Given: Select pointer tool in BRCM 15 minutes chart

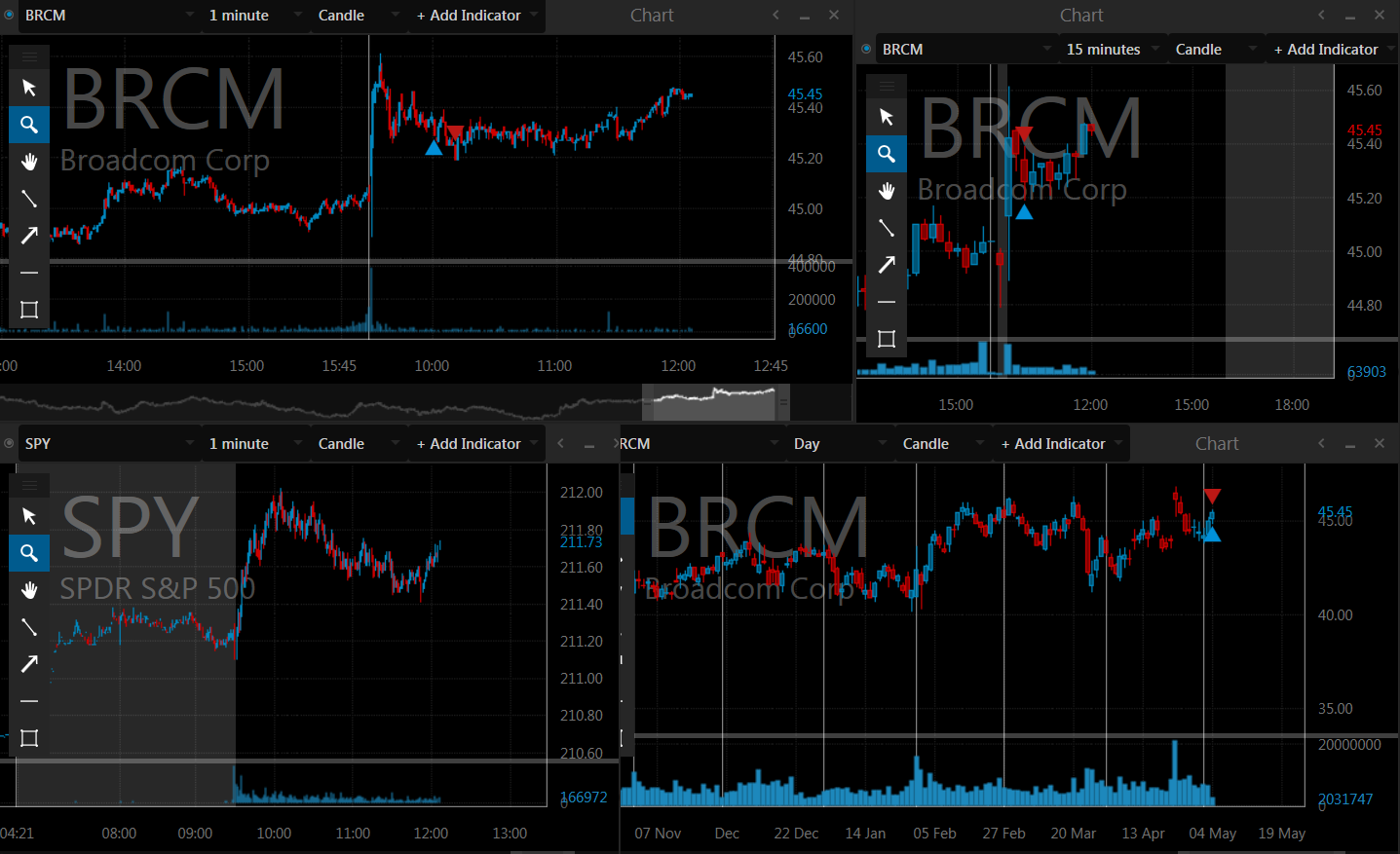Looking at the screenshot, I should [887, 117].
